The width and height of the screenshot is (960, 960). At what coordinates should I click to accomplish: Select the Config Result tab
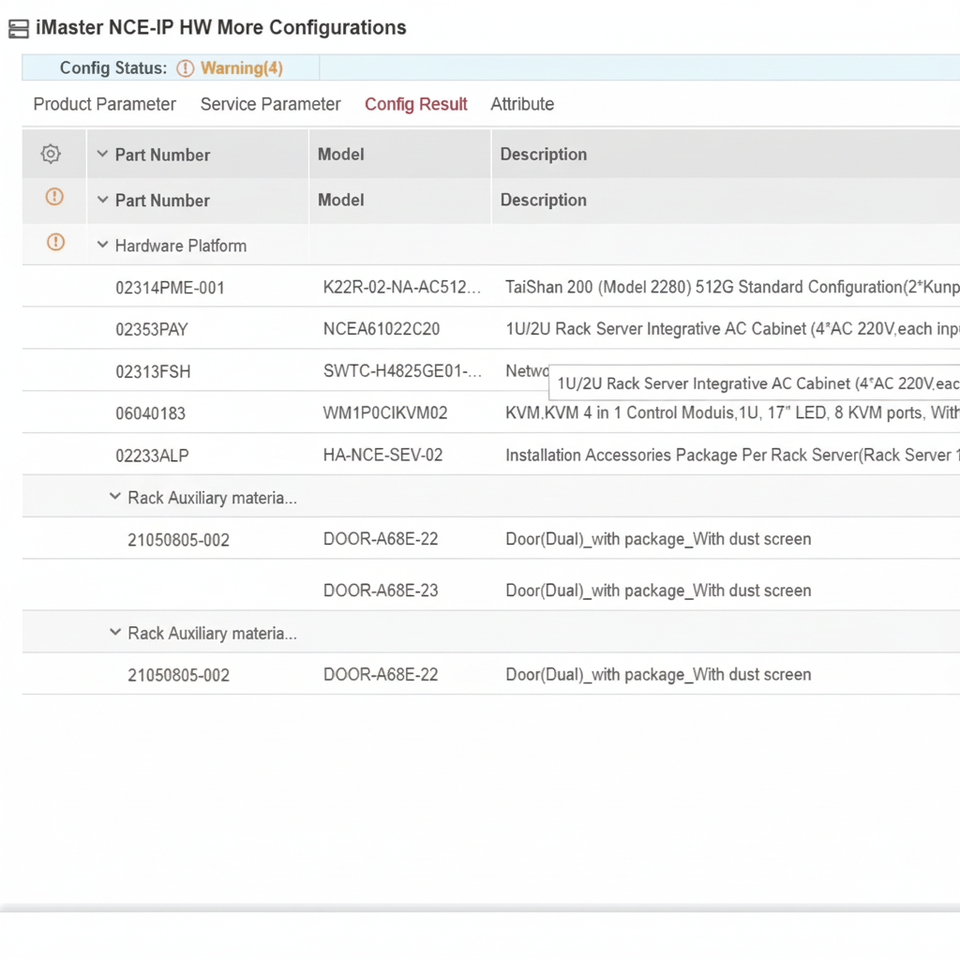pos(416,104)
